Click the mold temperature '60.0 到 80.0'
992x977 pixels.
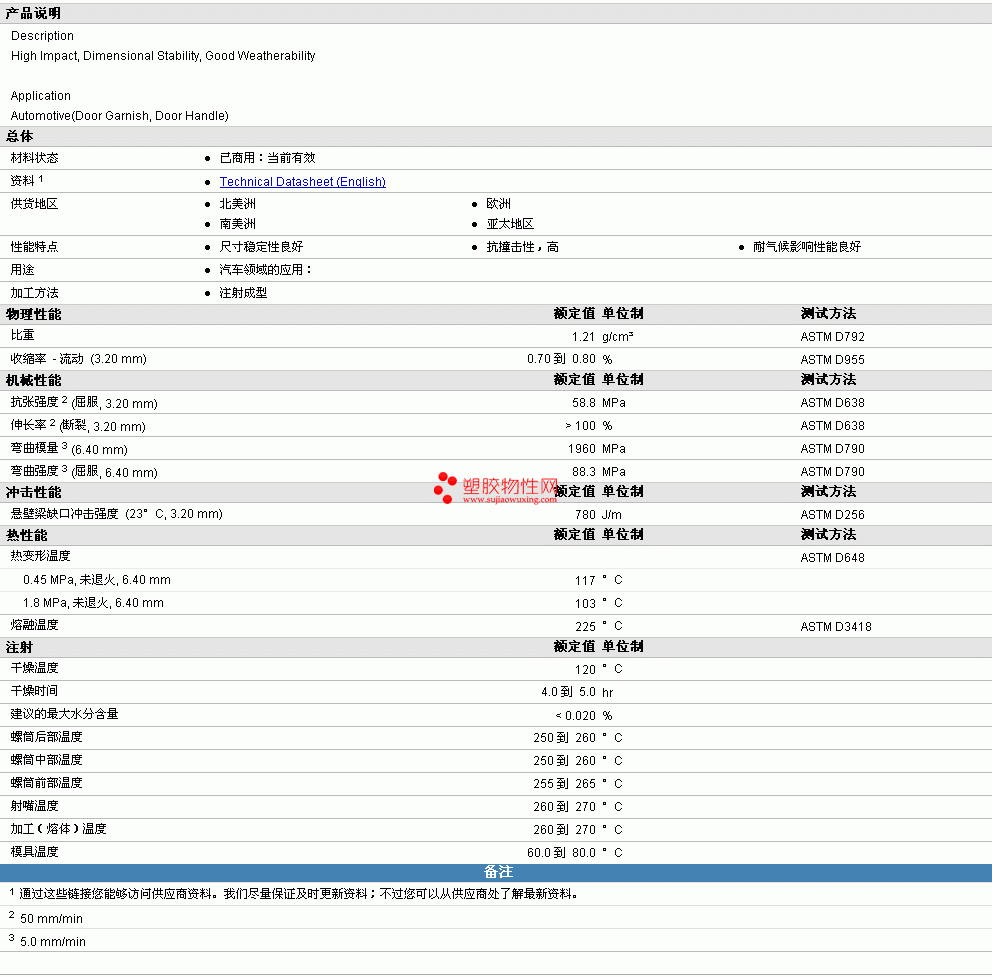[561, 852]
